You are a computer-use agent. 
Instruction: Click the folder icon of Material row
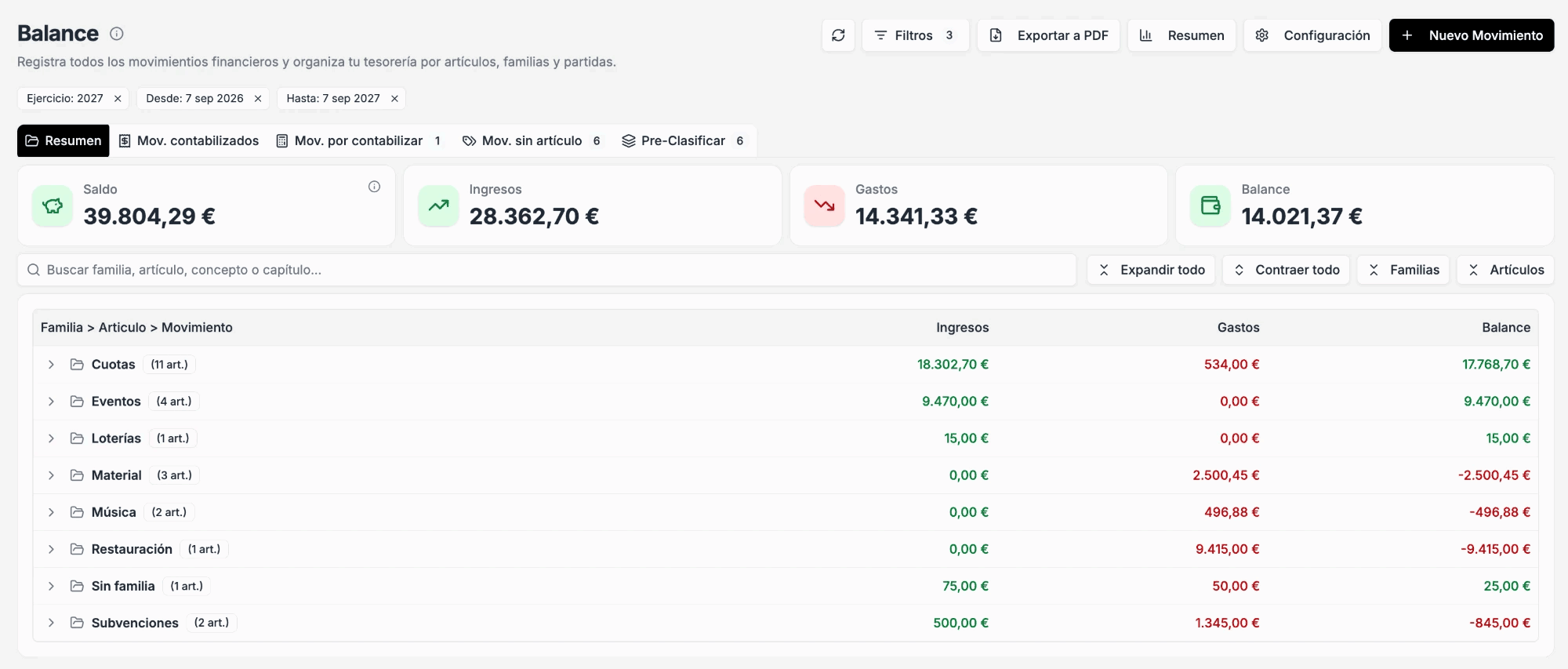pyautogui.click(x=77, y=475)
